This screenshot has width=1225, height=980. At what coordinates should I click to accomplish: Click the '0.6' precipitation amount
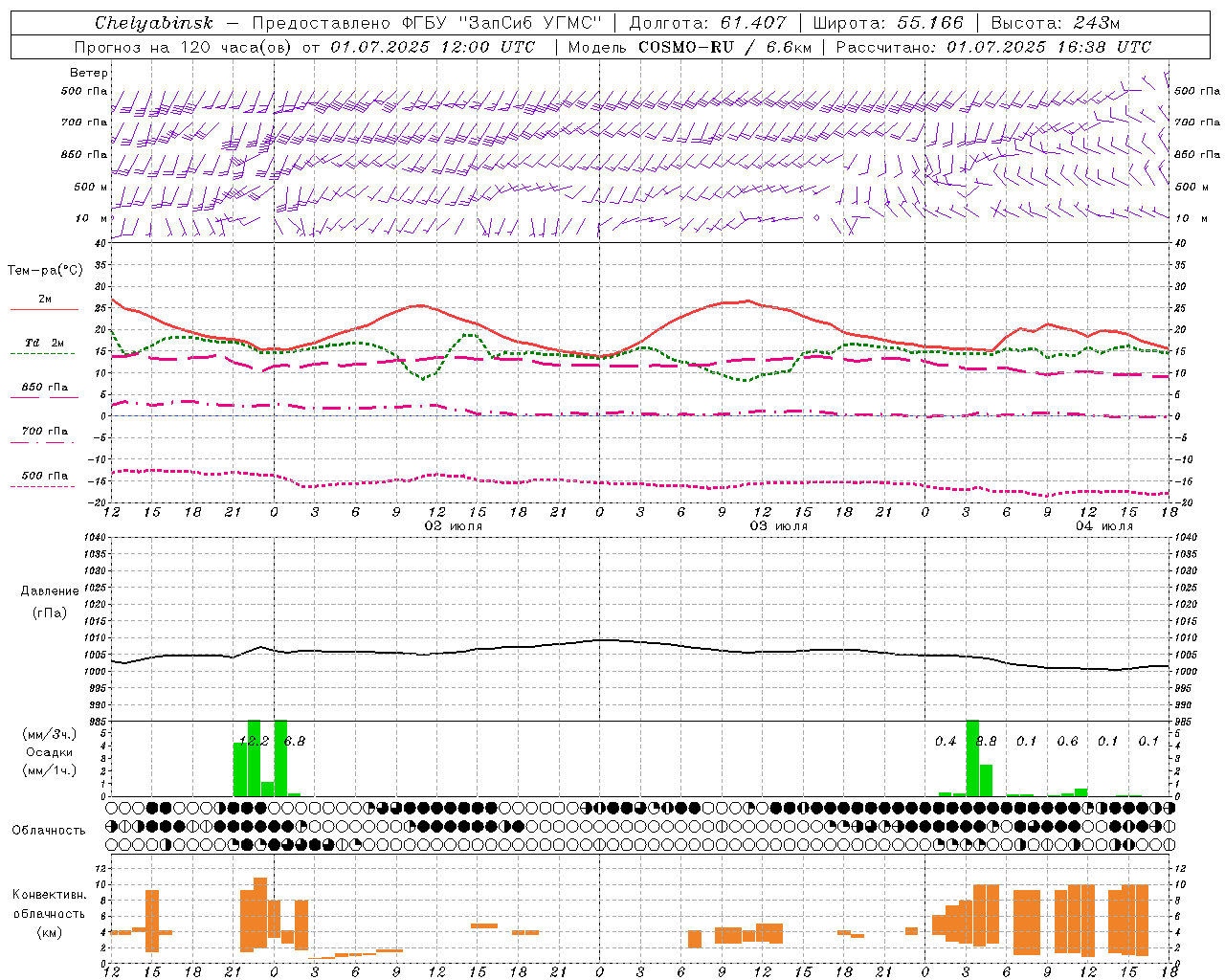(x=1067, y=741)
